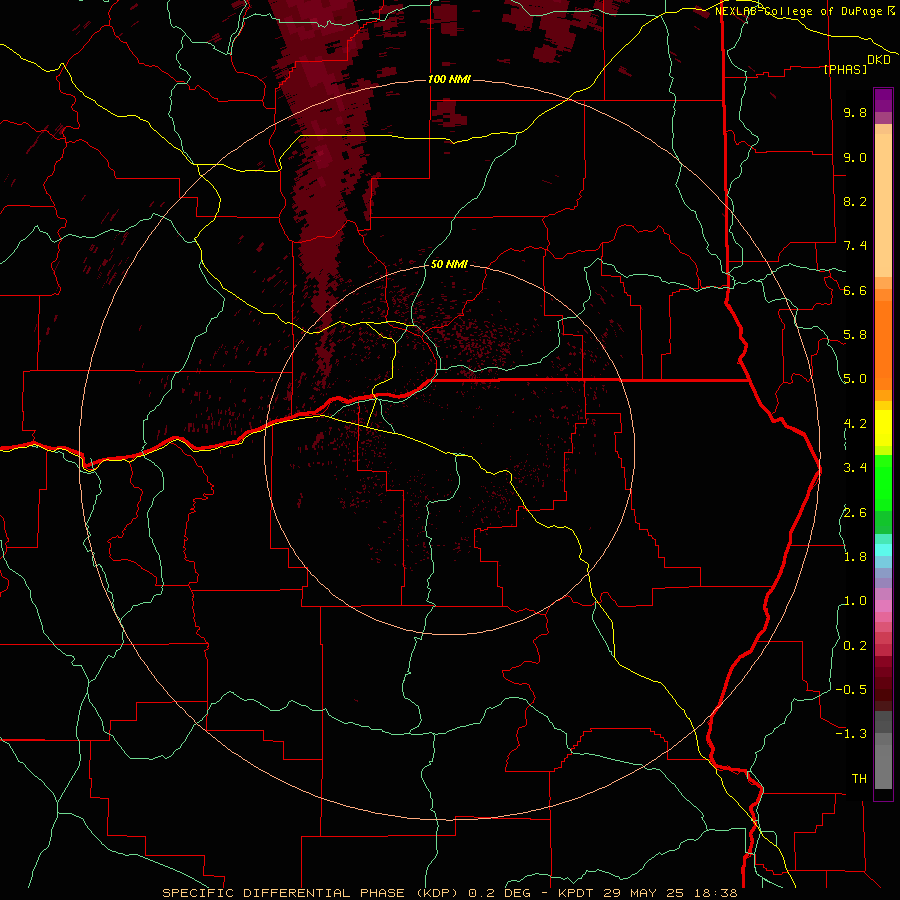This screenshot has width=900, height=900.
Task: Click the bright green segment of the color bar
Action: click(x=883, y=482)
